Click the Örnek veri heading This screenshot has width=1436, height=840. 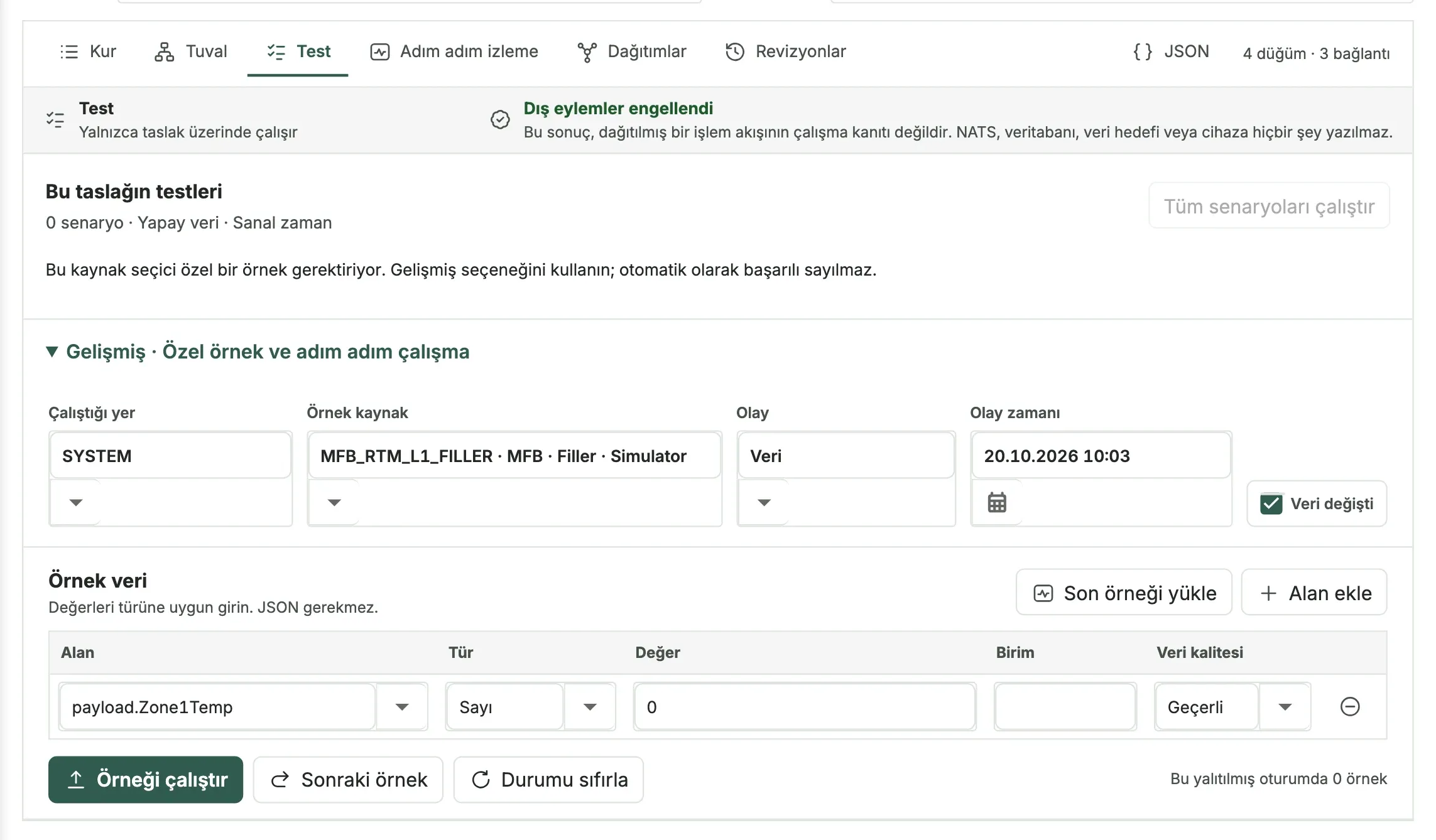[97, 581]
